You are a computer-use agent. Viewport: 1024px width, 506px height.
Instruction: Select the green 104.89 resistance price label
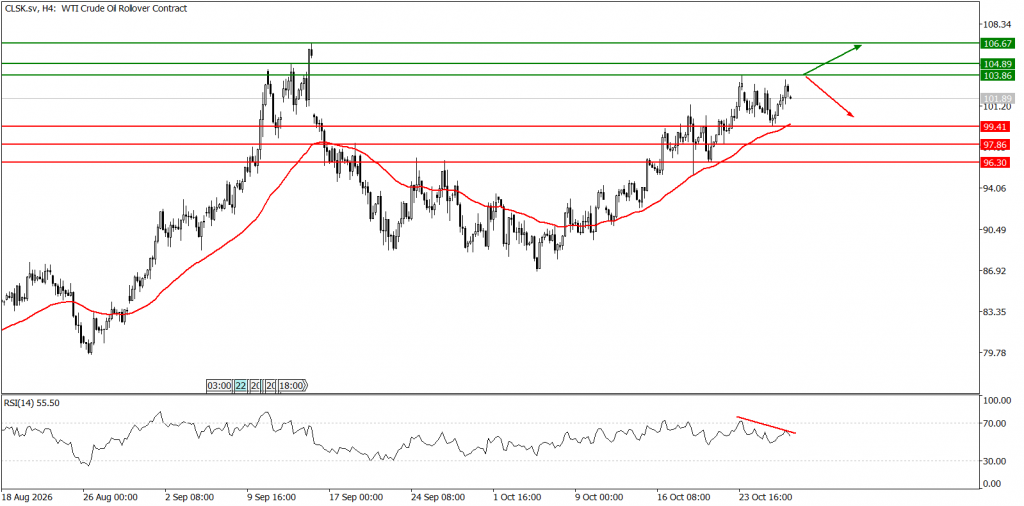(x=997, y=63)
